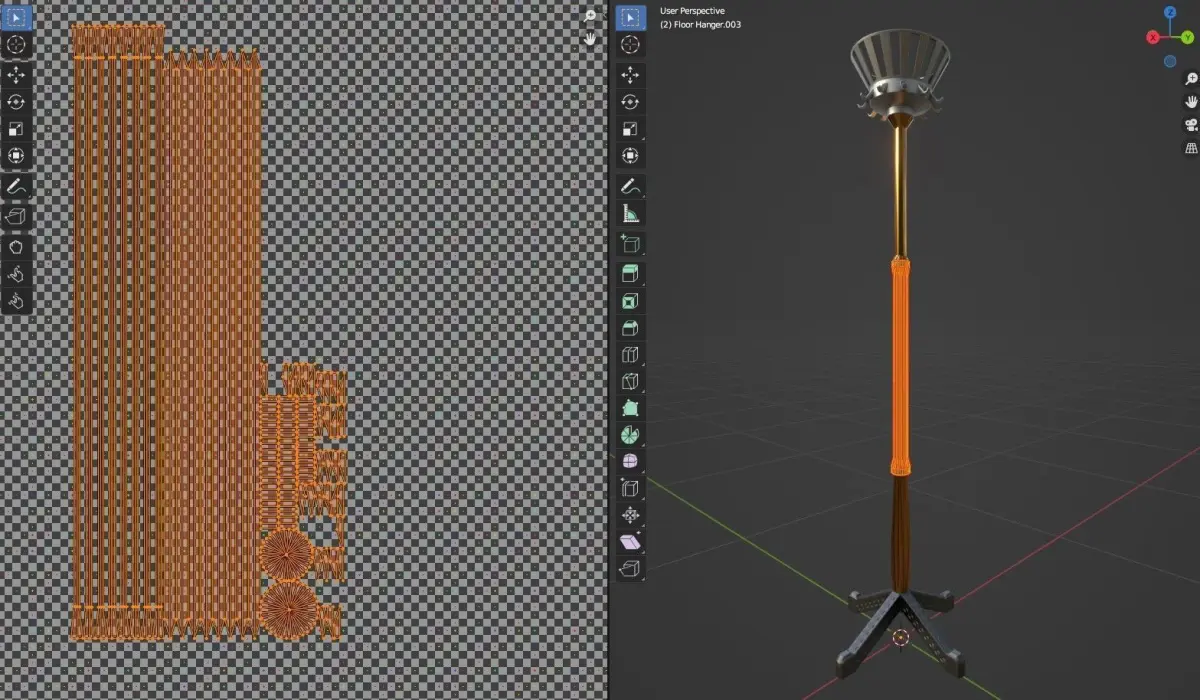
Task: Toggle the camera view in the 3D viewport
Action: tap(1191, 124)
